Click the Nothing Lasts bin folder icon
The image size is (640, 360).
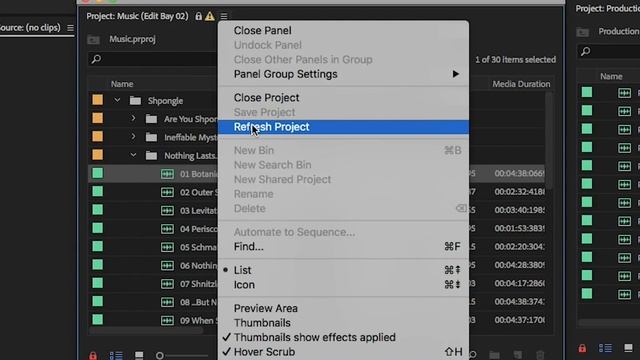(x=151, y=156)
